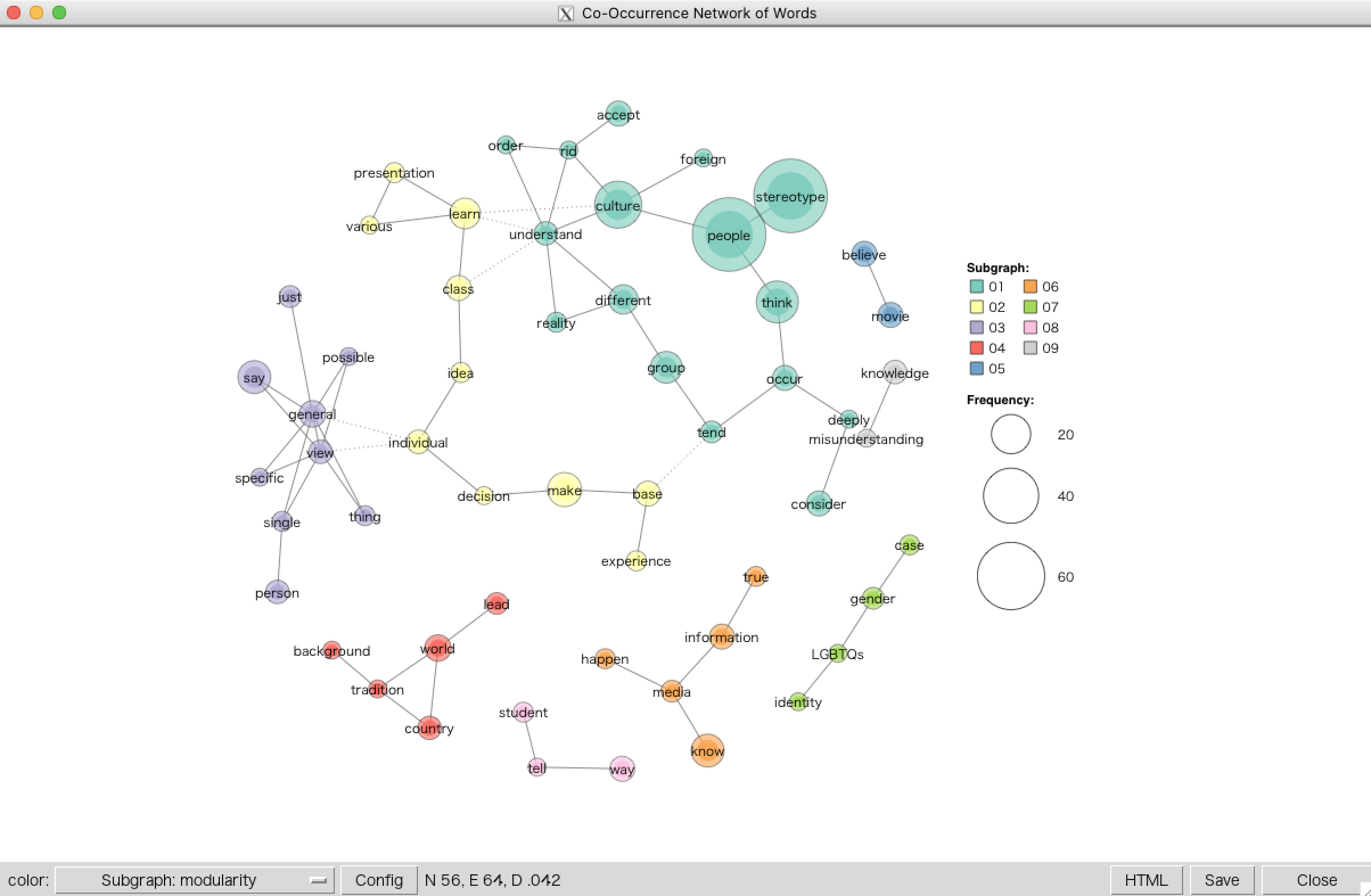Click the yellow 'make' node

point(565,490)
